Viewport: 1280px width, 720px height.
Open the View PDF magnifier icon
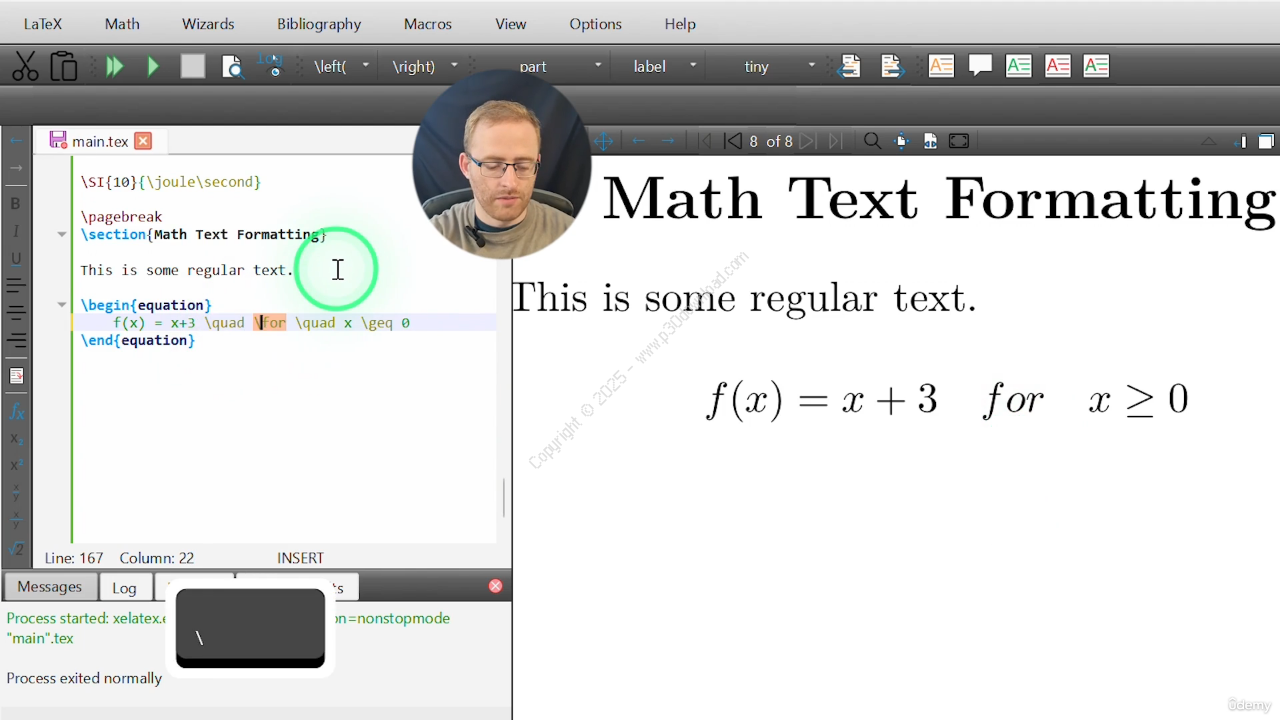232,67
